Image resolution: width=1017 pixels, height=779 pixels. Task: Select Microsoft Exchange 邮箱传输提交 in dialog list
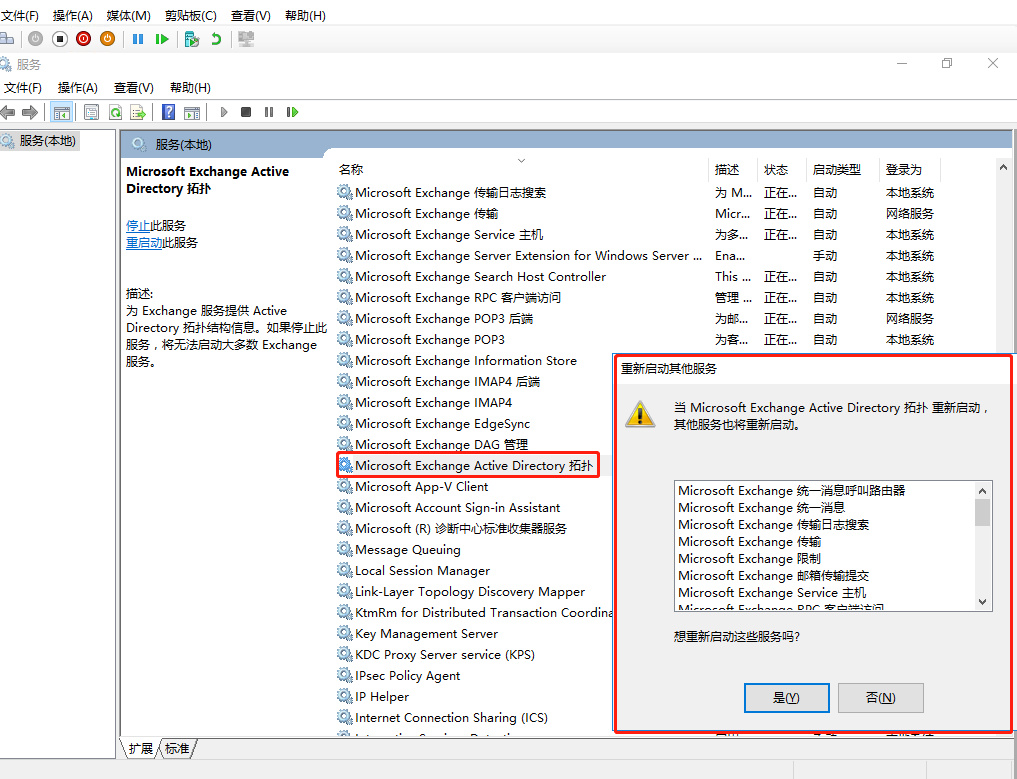click(x=773, y=575)
